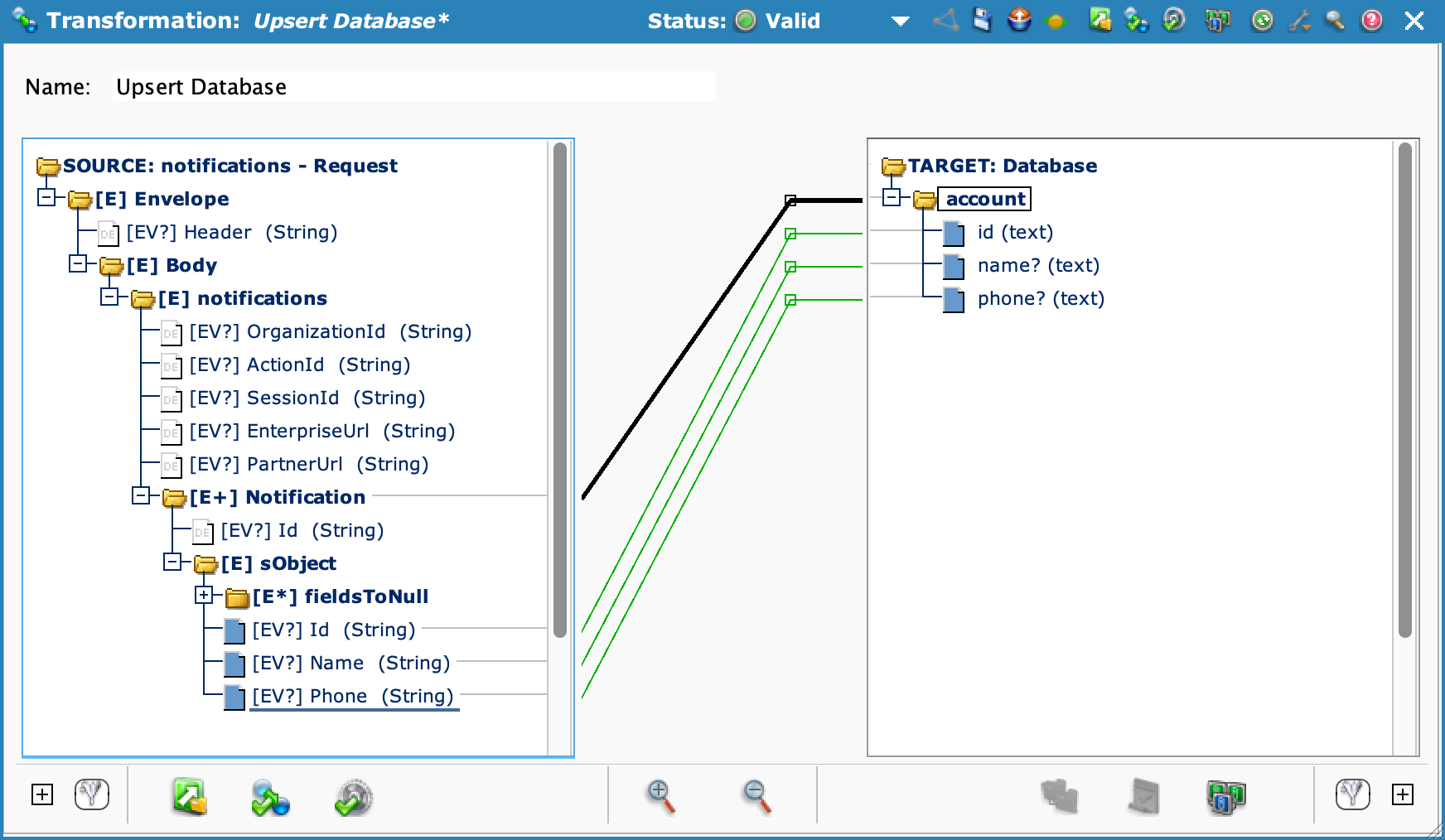Image resolution: width=1445 pixels, height=840 pixels.
Task: Toggle the target pane funnel filter button
Action: [1352, 794]
